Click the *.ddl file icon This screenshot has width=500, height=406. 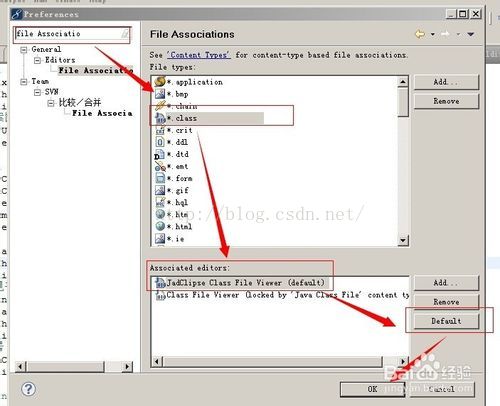(160, 142)
